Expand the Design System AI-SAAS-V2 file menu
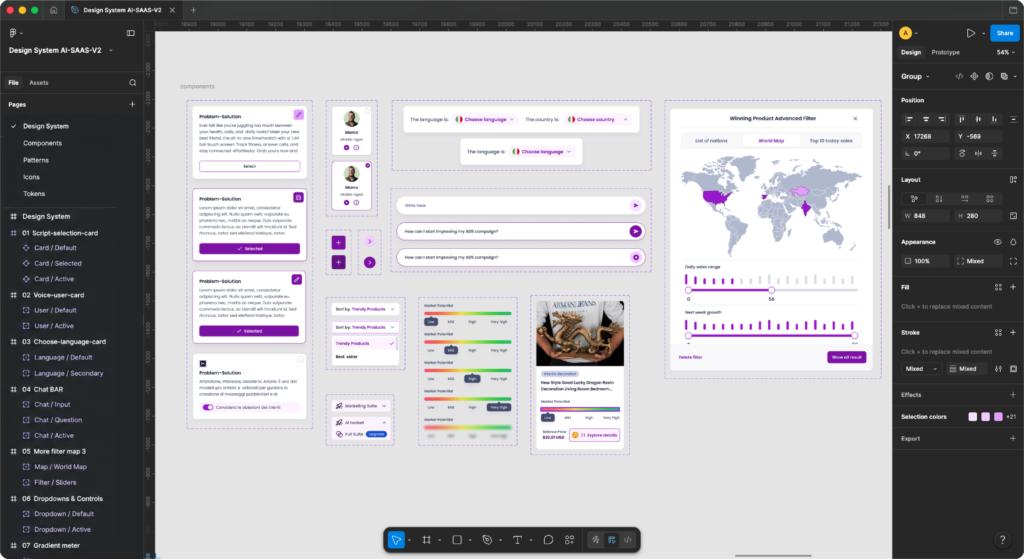This screenshot has height=559, width=1024. pyautogui.click(x=60, y=50)
